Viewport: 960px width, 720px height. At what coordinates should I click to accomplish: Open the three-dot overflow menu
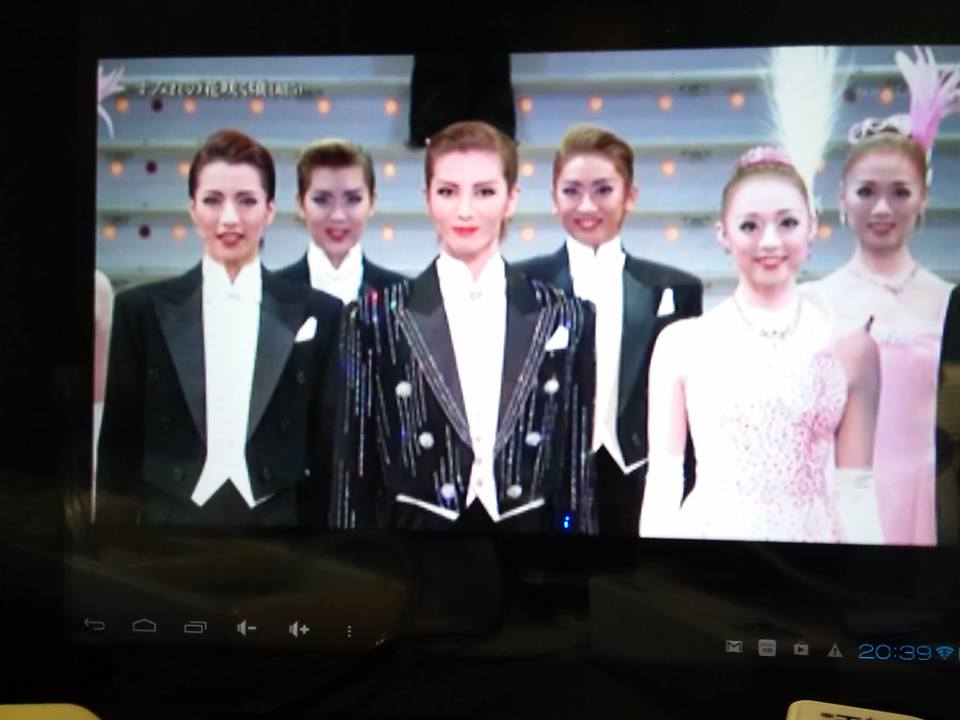[349, 631]
